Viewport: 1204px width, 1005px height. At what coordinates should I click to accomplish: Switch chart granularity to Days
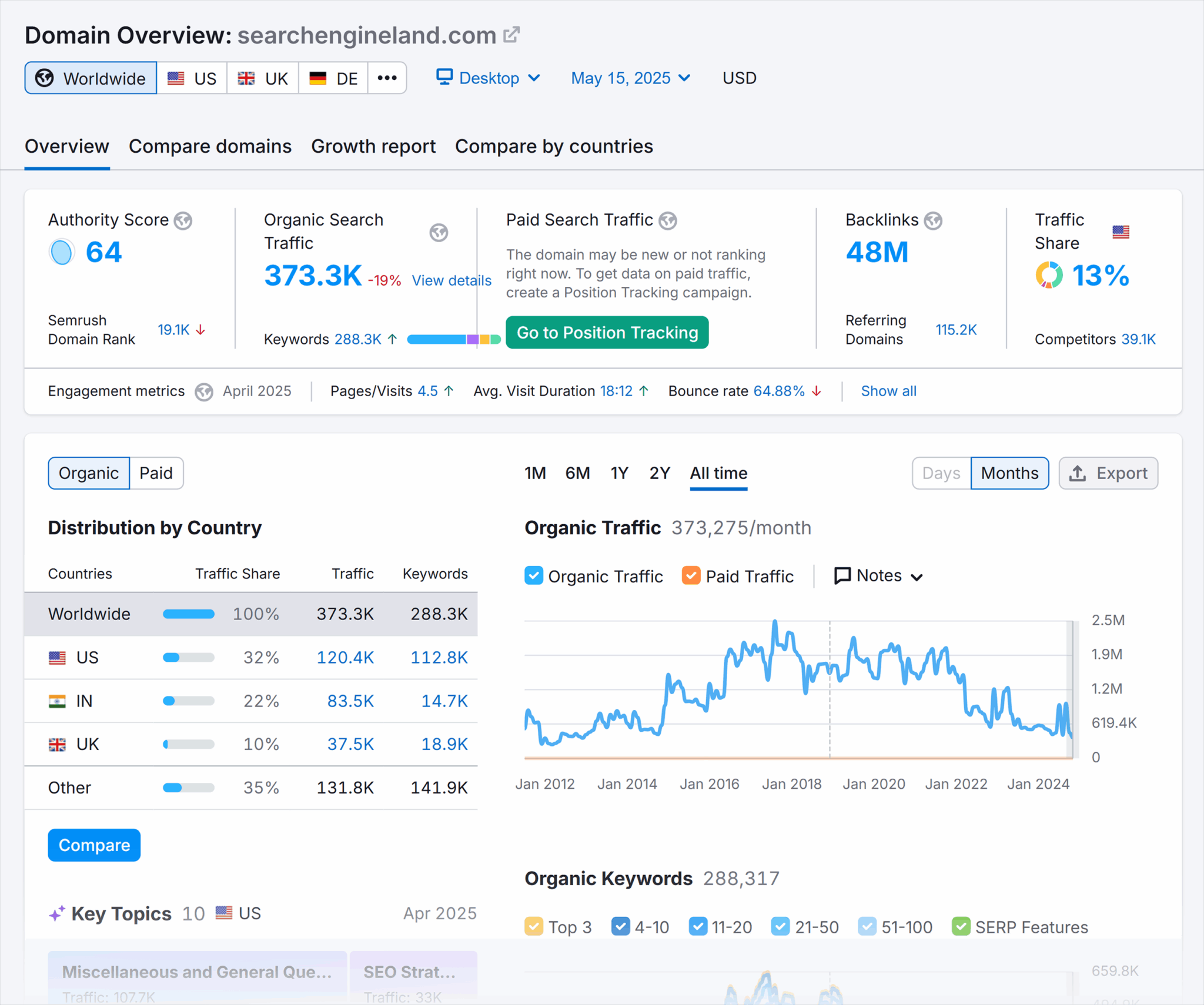tap(941, 473)
